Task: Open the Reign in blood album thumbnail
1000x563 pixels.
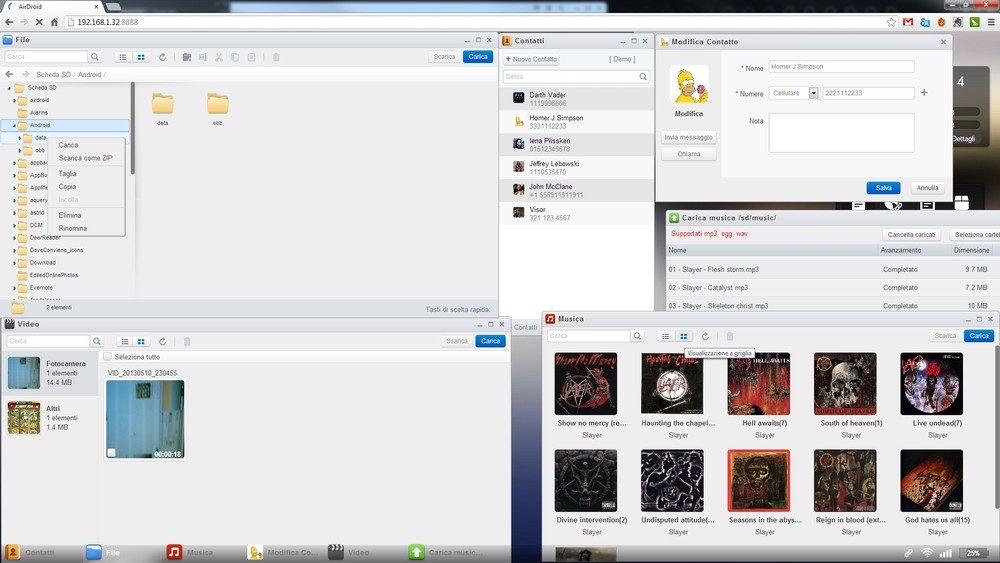Action: tap(845, 481)
